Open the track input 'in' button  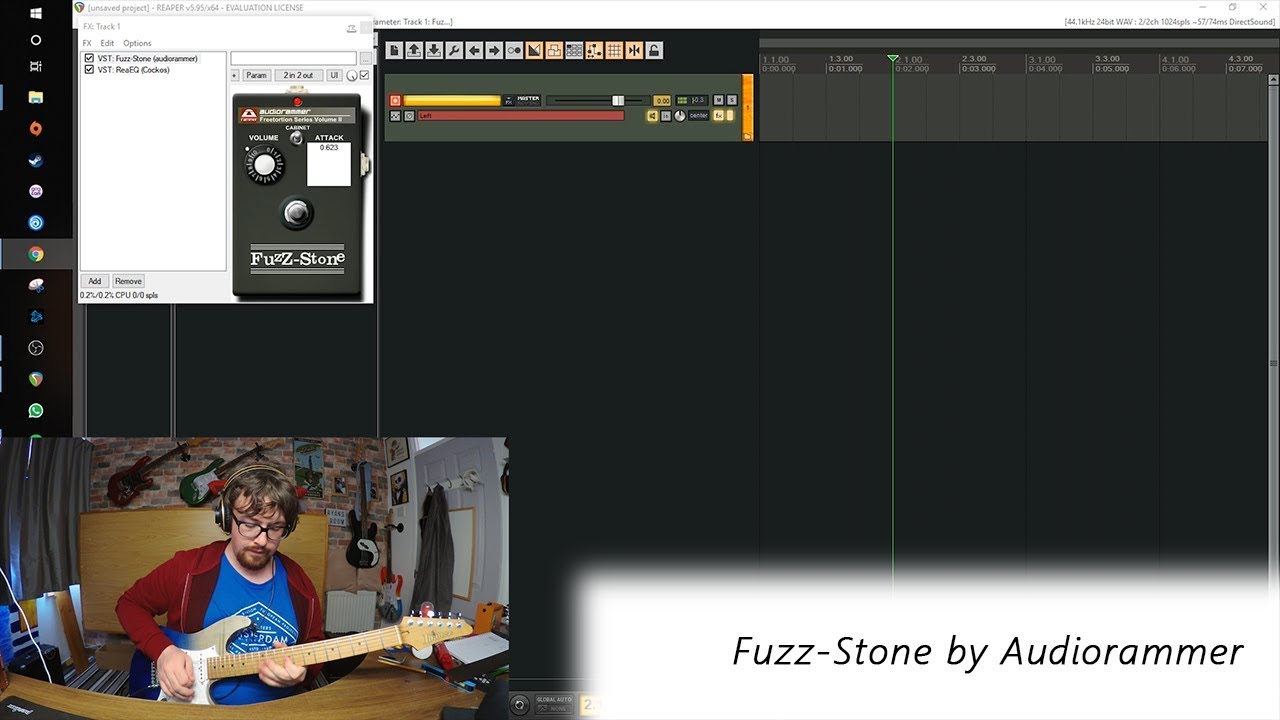click(x=666, y=116)
